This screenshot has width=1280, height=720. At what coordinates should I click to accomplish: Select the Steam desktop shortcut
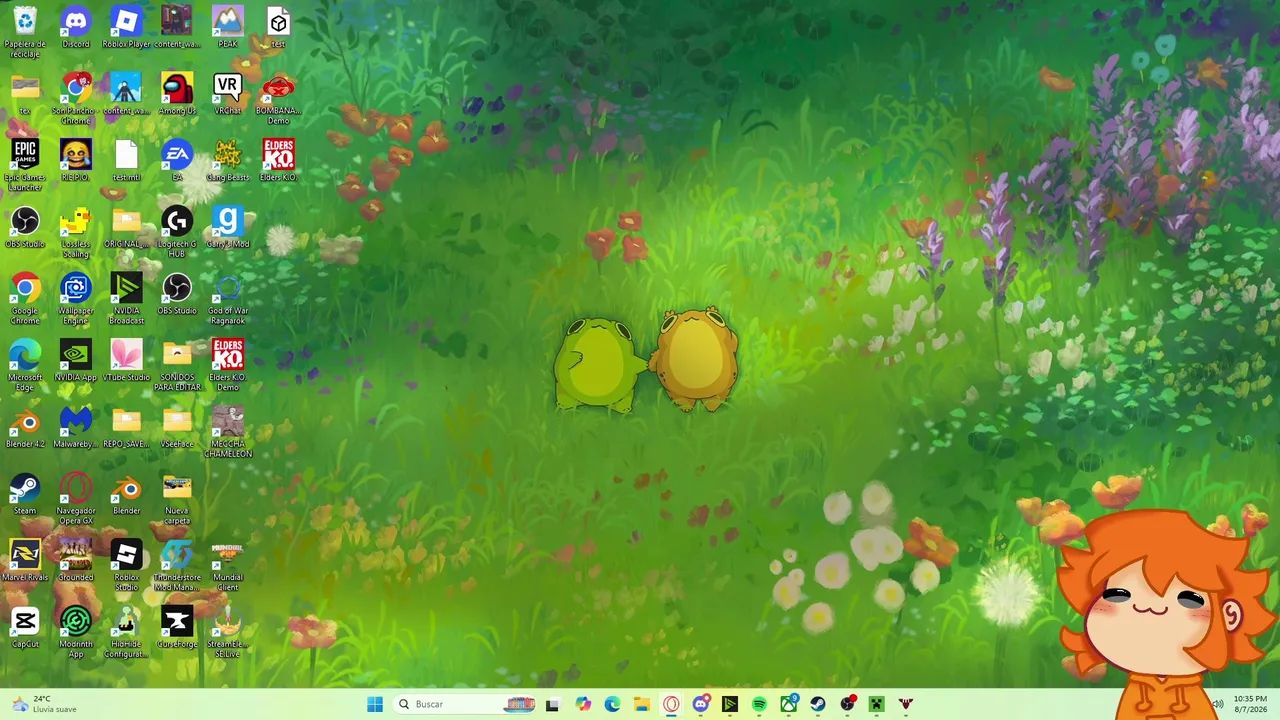25,496
